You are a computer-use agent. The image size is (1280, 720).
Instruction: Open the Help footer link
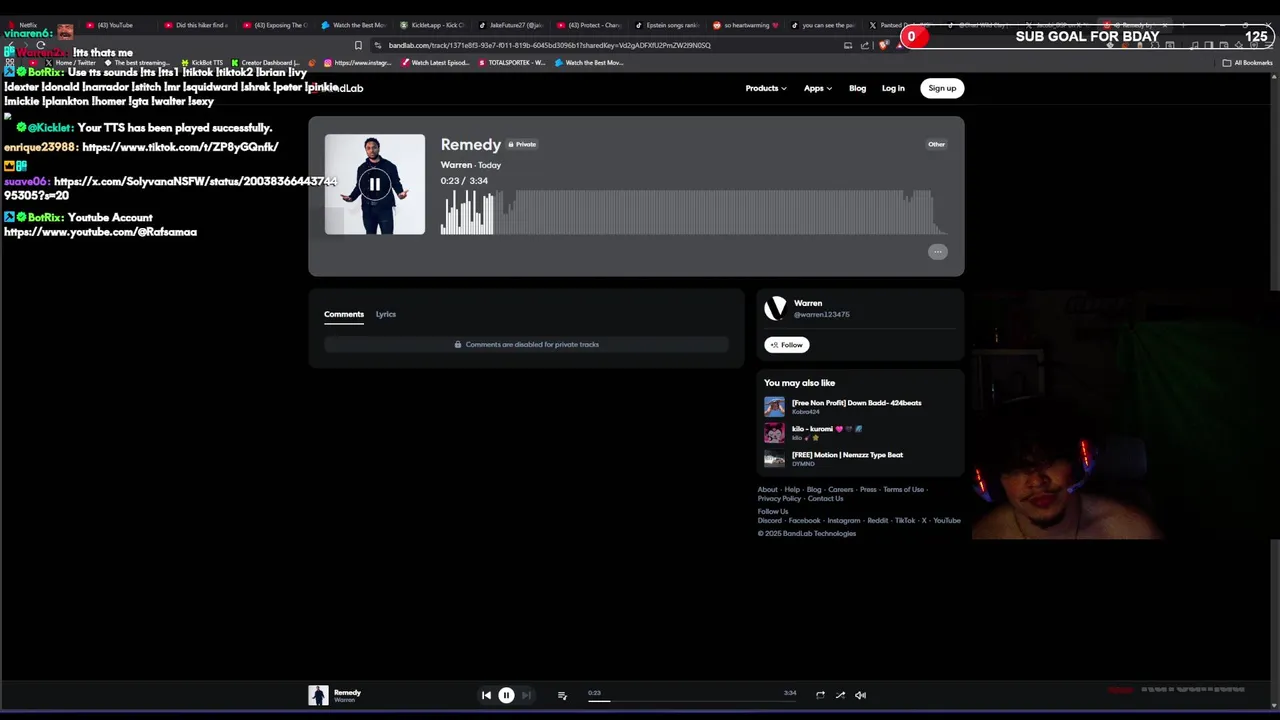pos(792,490)
